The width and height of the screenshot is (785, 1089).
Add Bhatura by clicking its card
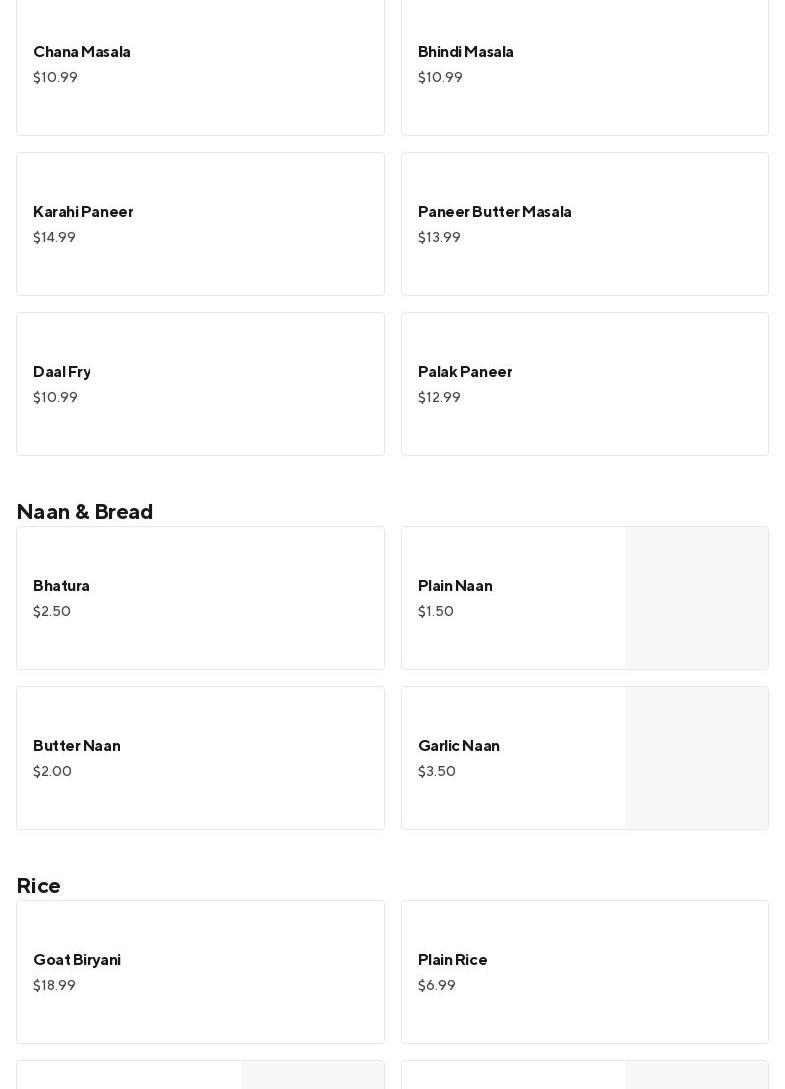click(x=200, y=598)
